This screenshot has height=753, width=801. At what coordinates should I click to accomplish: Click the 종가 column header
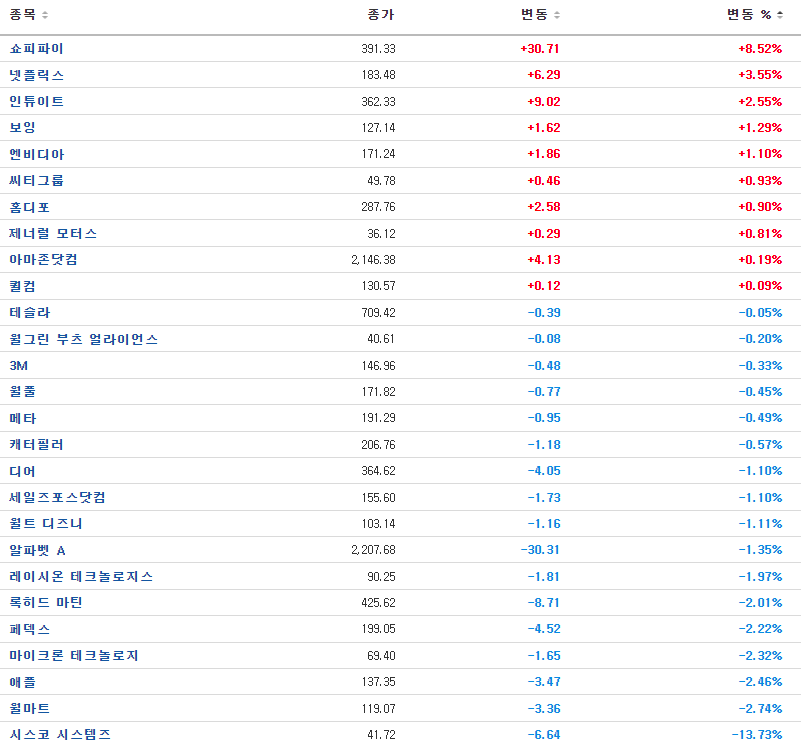381,15
